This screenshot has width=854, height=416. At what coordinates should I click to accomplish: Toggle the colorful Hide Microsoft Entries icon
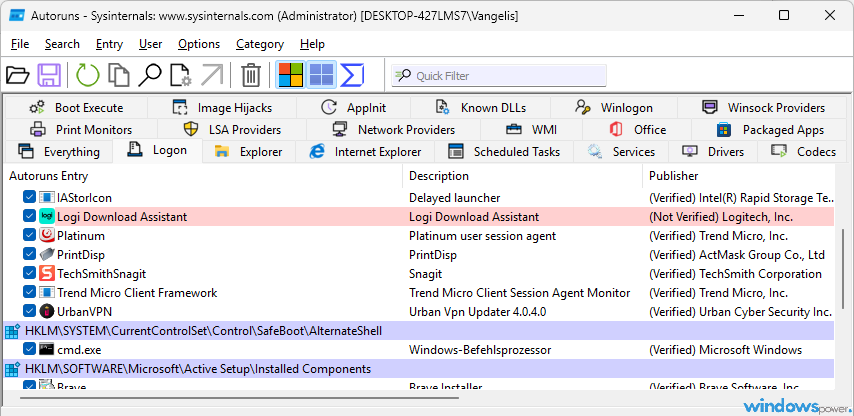pos(291,75)
